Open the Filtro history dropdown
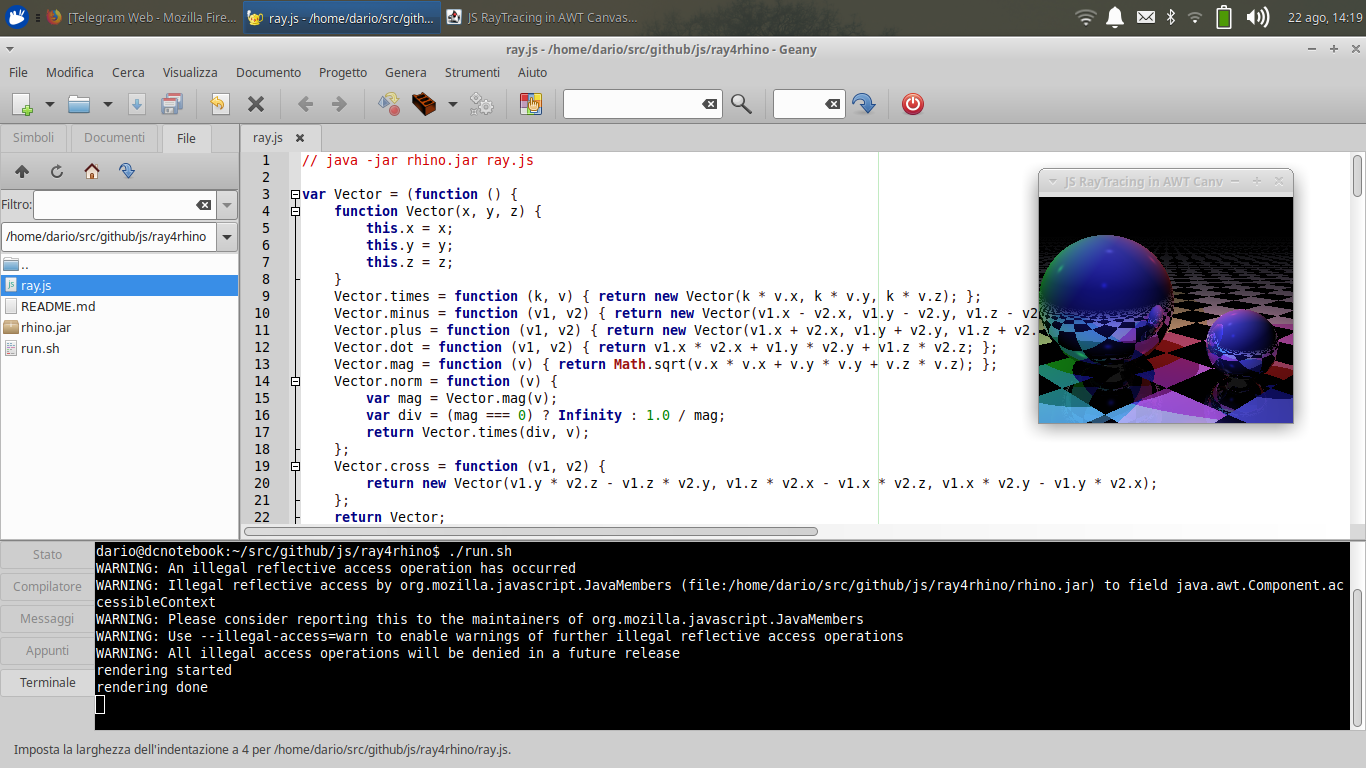 point(228,205)
